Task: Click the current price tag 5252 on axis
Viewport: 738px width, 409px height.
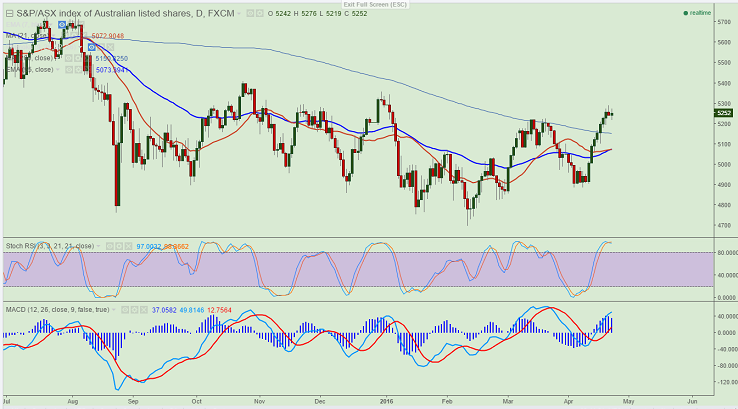Action: (x=723, y=113)
